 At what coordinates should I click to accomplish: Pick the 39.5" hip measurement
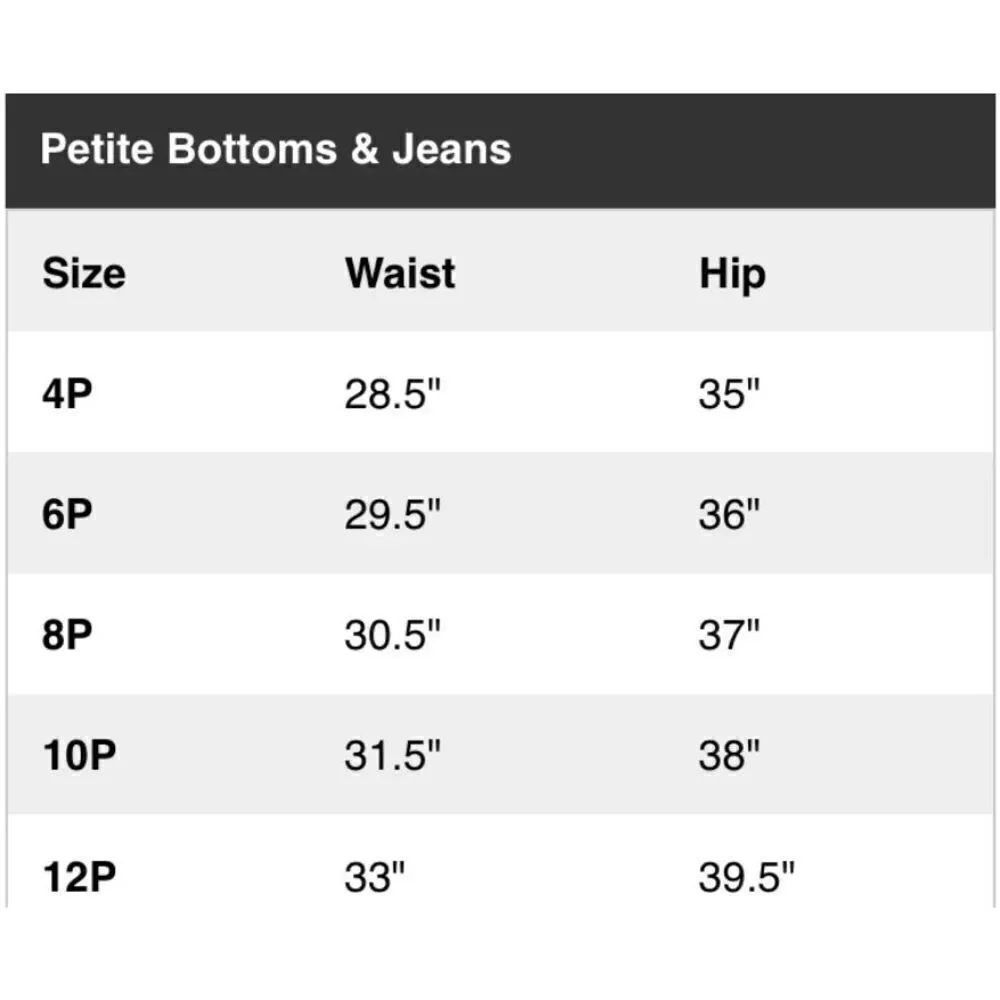point(747,878)
